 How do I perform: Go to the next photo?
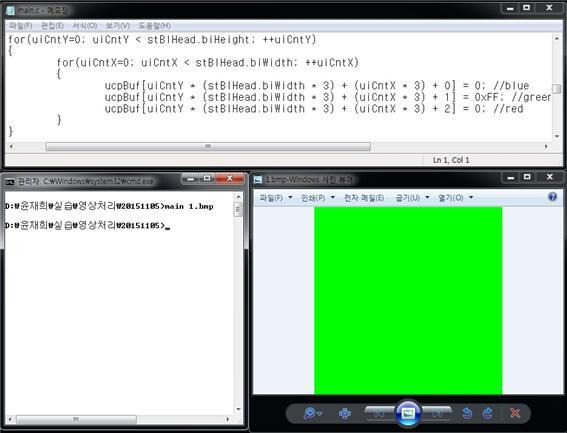click(x=437, y=413)
